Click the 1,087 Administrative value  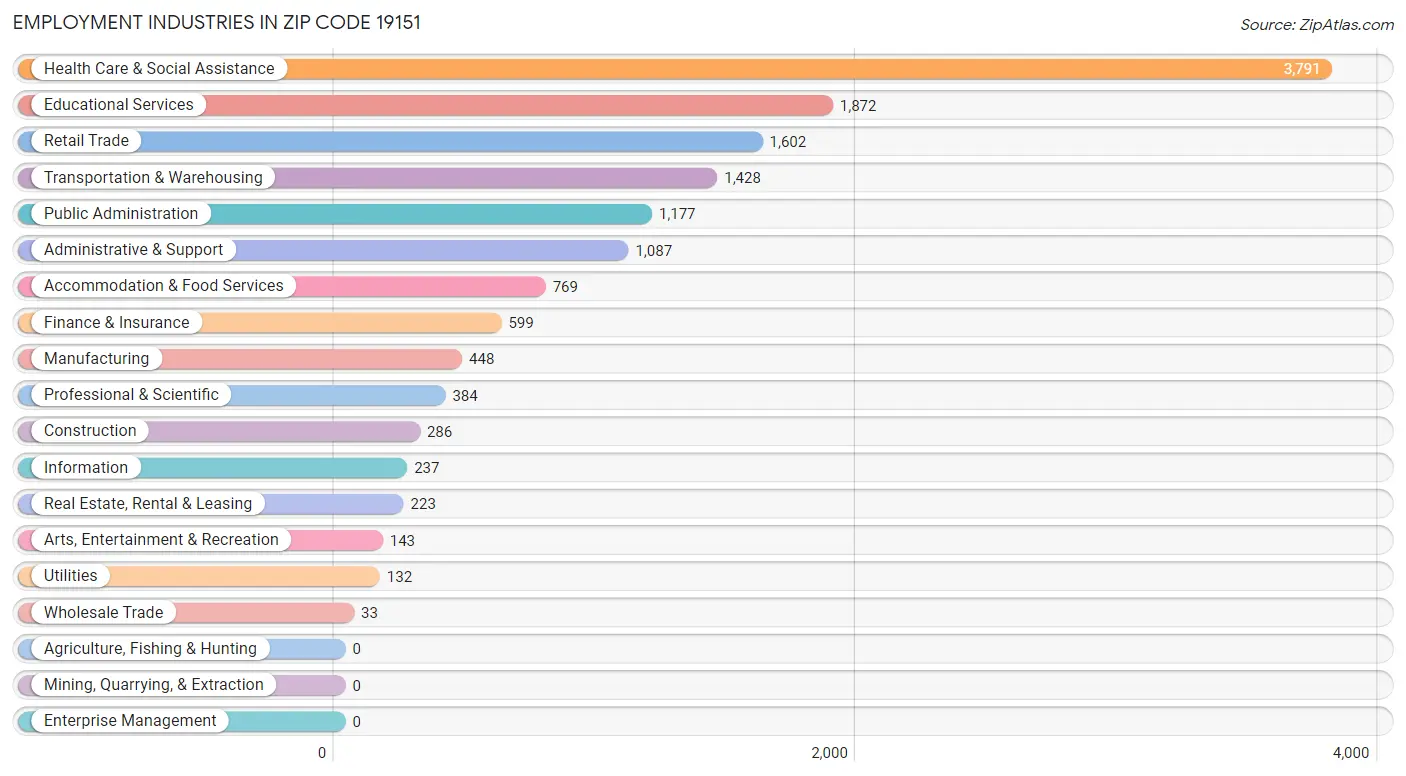[654, 251]
